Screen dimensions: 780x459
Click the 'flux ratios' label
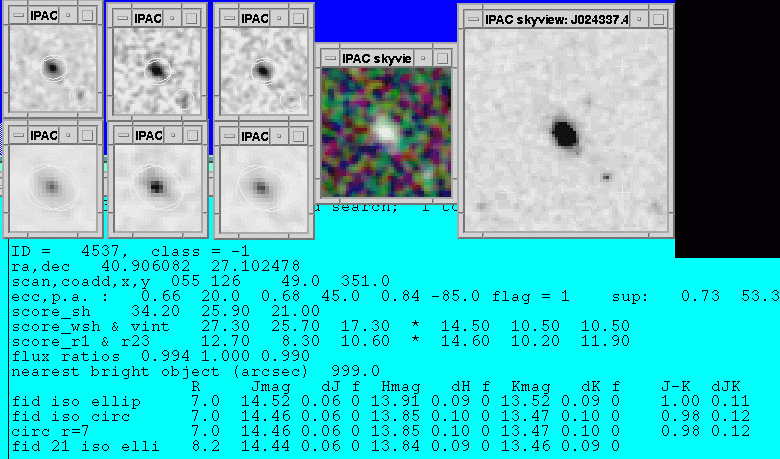(x=66, y=357)
